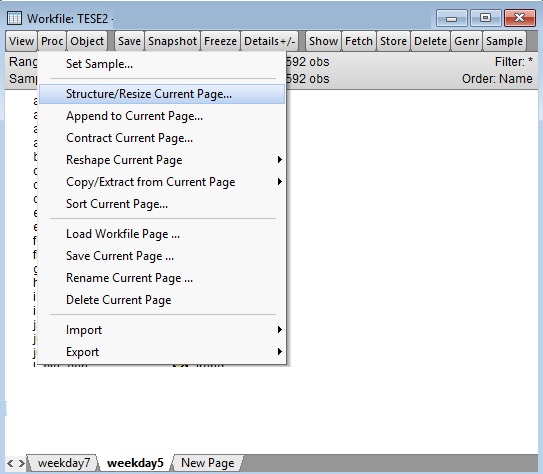The height and width of the screenshot is (474, 543).
Task: Open the Export submenu
Action: [x=161, y=352]
